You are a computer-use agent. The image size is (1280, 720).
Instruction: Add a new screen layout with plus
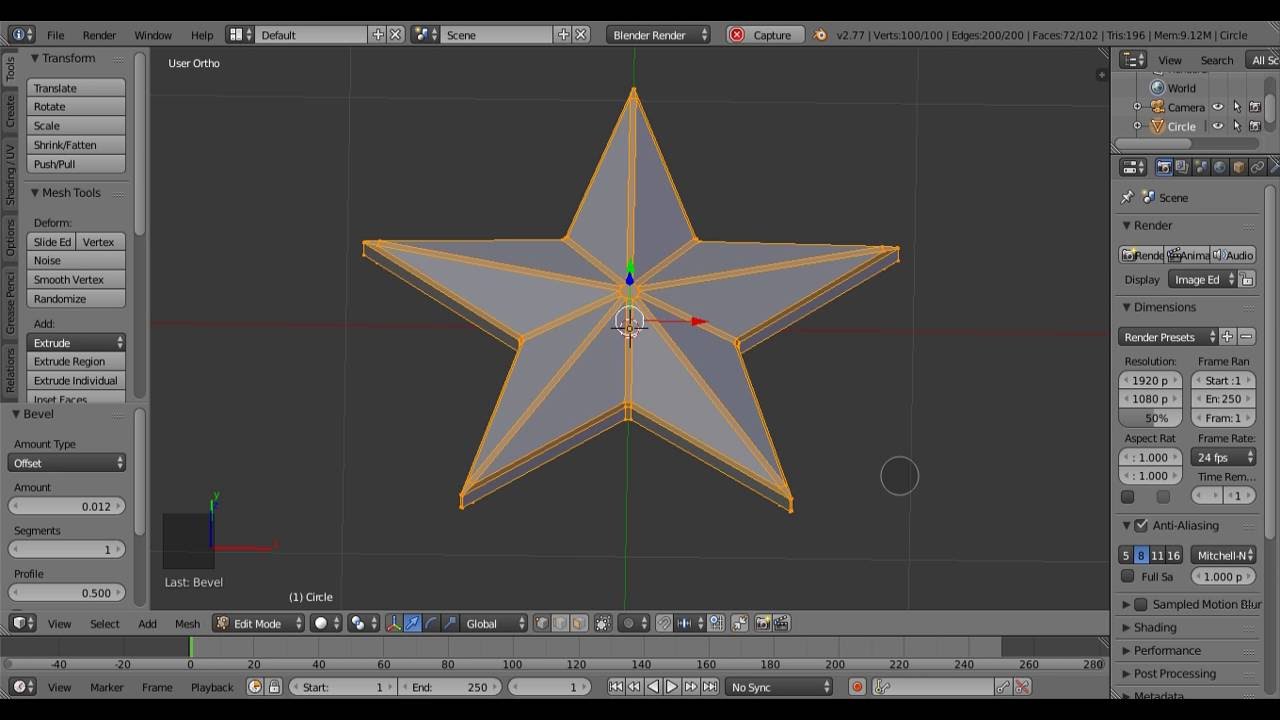coord(378,34)
